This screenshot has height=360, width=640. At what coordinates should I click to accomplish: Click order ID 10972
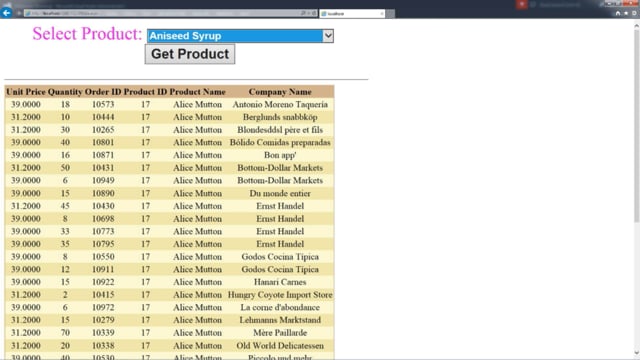[x=103, y=307]
